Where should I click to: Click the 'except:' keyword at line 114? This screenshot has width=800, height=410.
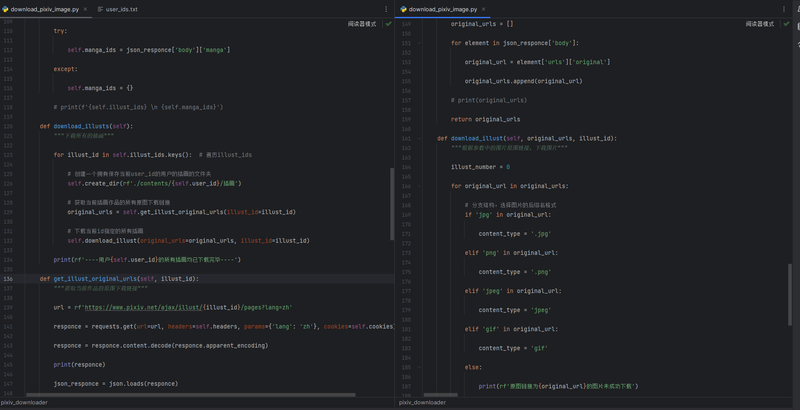pos(65,69)
